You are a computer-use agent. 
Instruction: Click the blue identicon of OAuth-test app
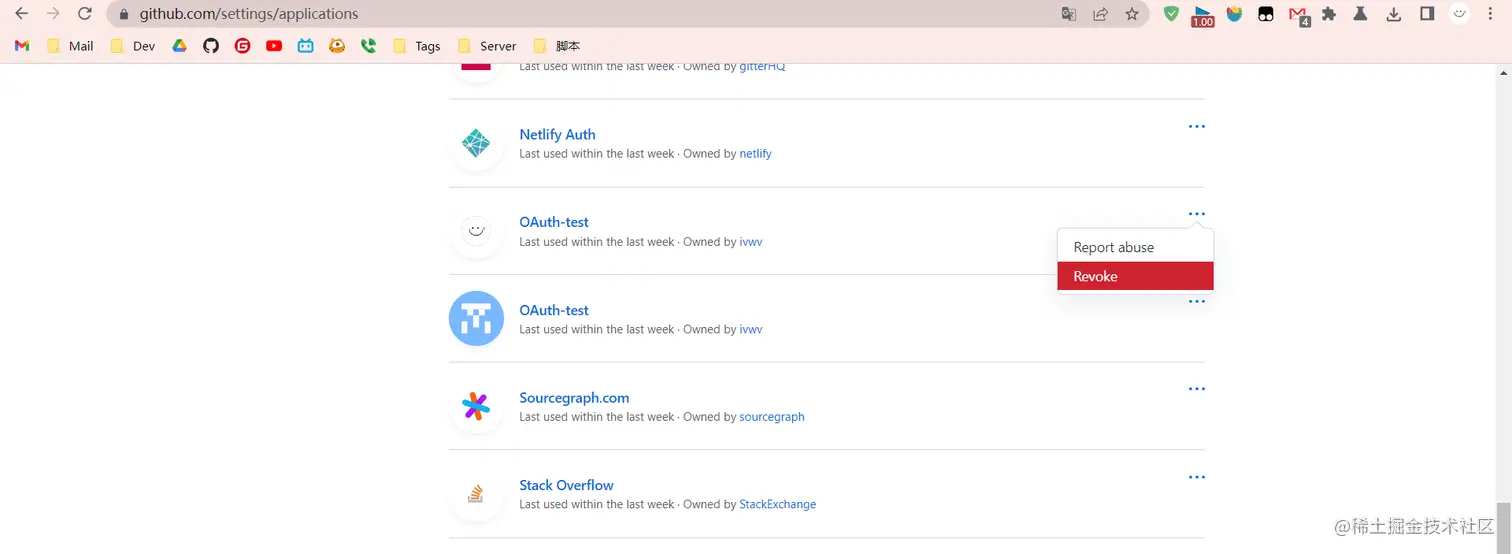tap(476, 319)
